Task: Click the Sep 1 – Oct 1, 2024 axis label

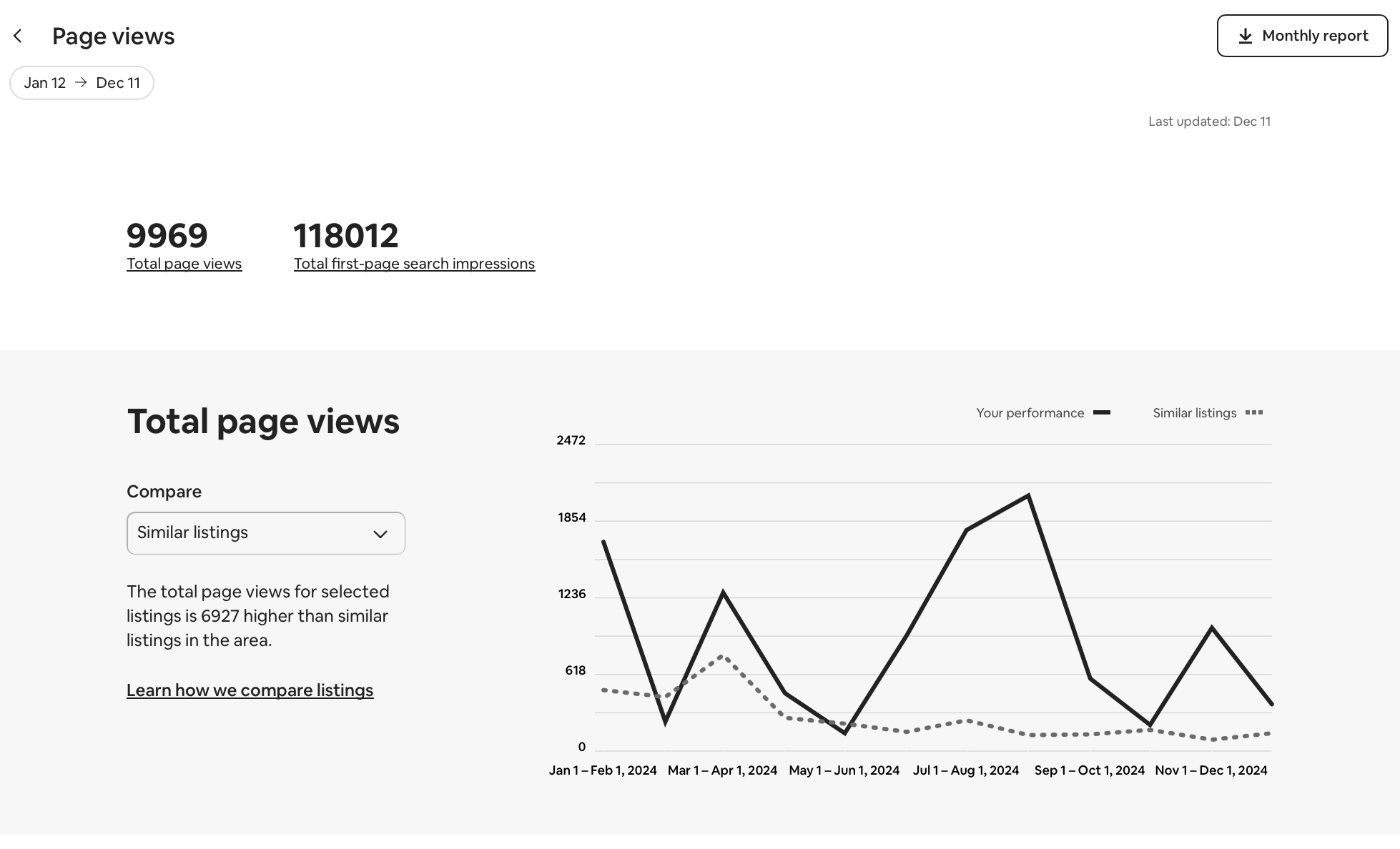Action: pos(1089,770)
